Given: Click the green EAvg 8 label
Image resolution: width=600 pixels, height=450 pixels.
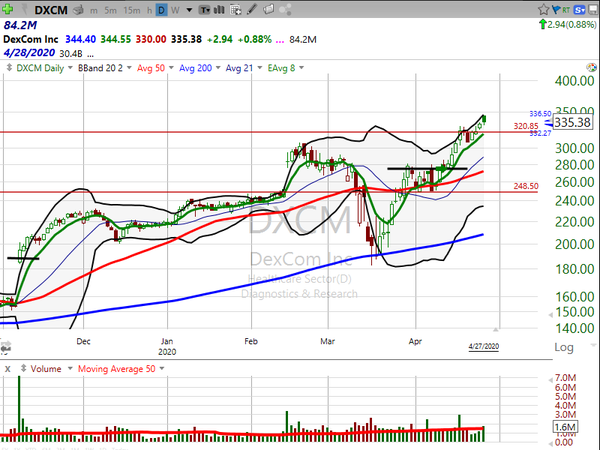Looking at the screenshot, I should pyautogui.click(x=281, y=68).
